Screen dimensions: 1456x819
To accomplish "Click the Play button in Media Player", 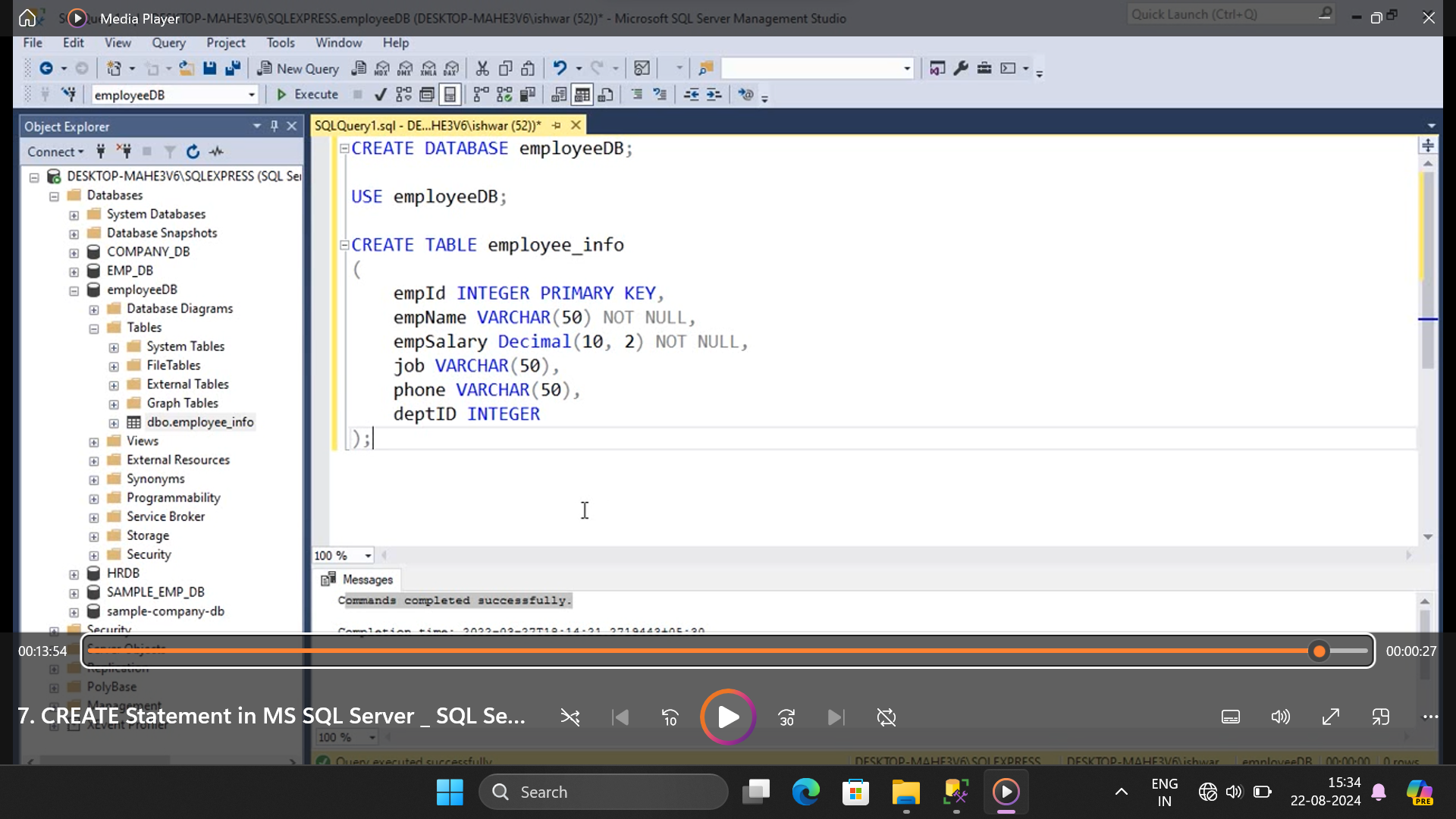I will click(x=727, y=717).
